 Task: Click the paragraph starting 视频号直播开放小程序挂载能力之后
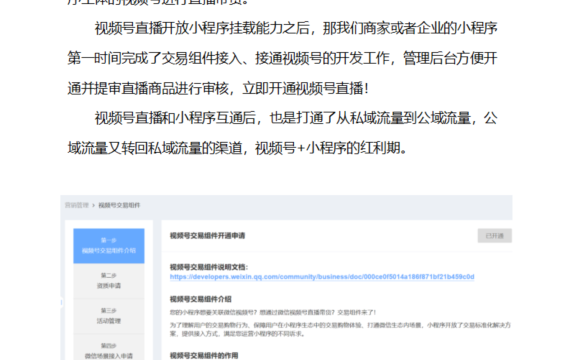tap(282, 58)
